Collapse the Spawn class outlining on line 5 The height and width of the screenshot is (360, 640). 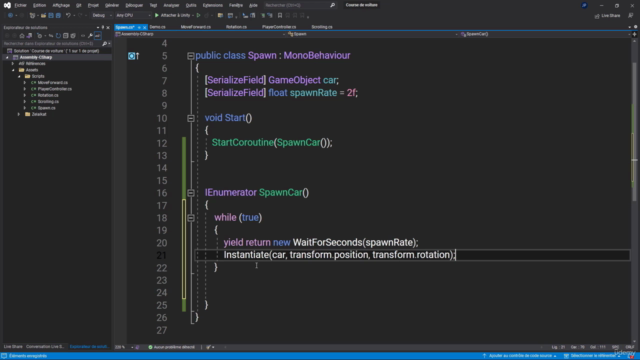coord(191,56)
